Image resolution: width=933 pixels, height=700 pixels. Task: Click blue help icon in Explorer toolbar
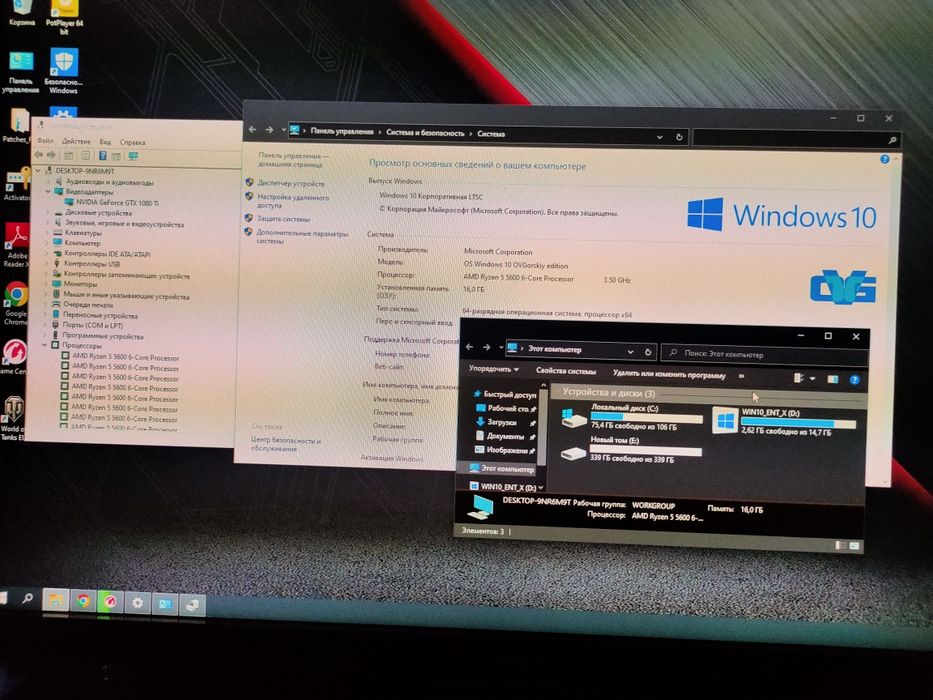[854, 380]
